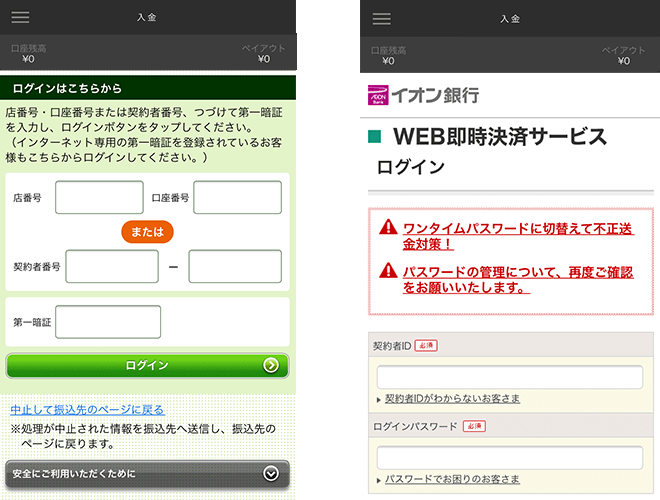Screen dimensions: 660x500
Task: Click ペイアウト ¥0 on Aeon screen
Action: coord(624,56)
